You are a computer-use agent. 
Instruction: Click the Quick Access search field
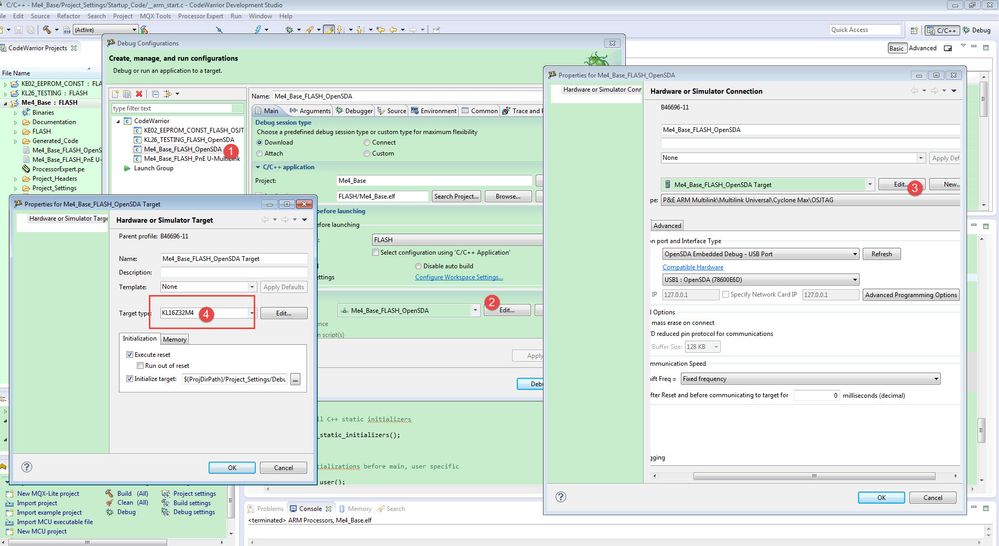click(865, 30)
